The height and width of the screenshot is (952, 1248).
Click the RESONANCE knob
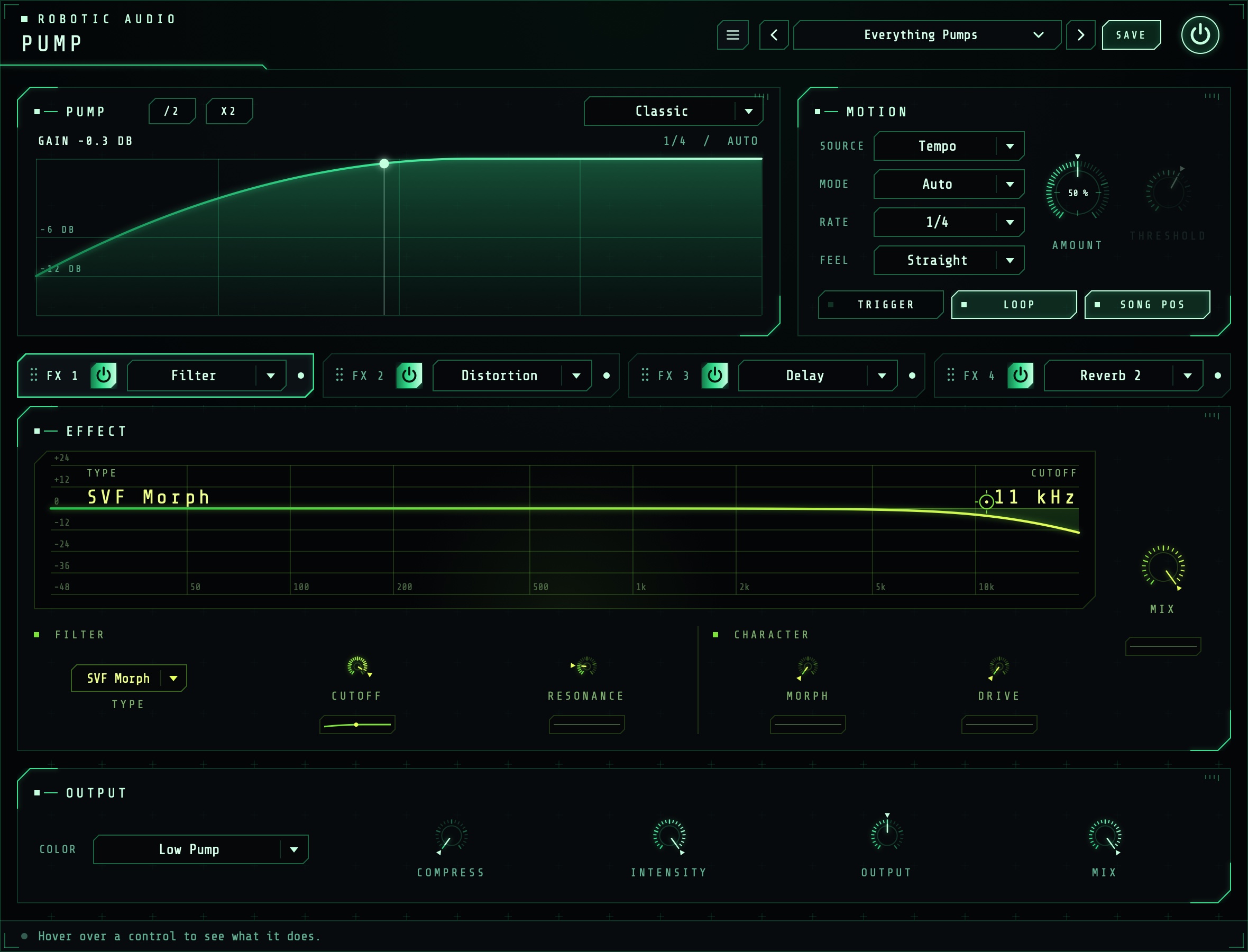[x=586, y=666]
